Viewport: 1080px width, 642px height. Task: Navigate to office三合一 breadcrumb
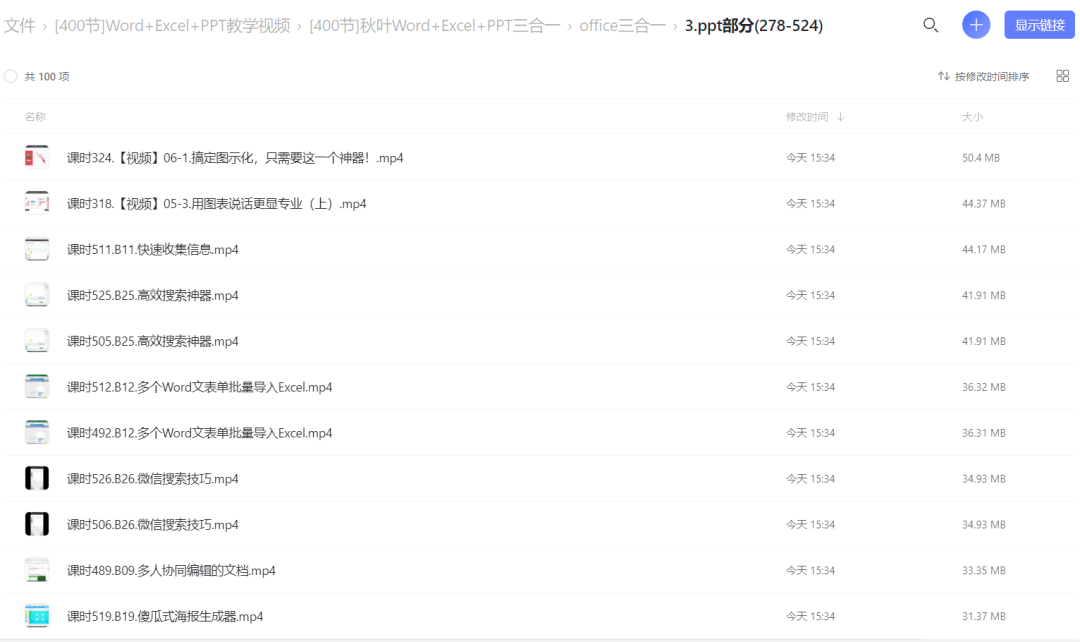(x=622, y=25)
